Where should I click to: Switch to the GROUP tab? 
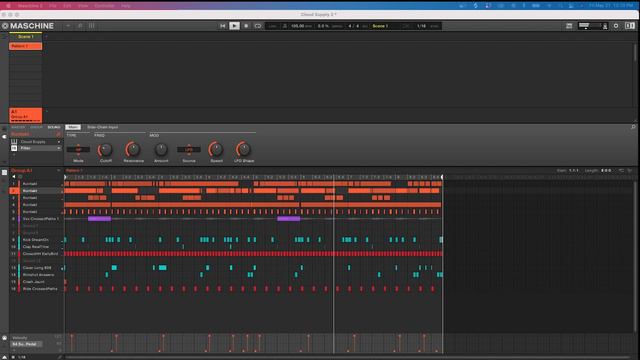click(36, 127)
